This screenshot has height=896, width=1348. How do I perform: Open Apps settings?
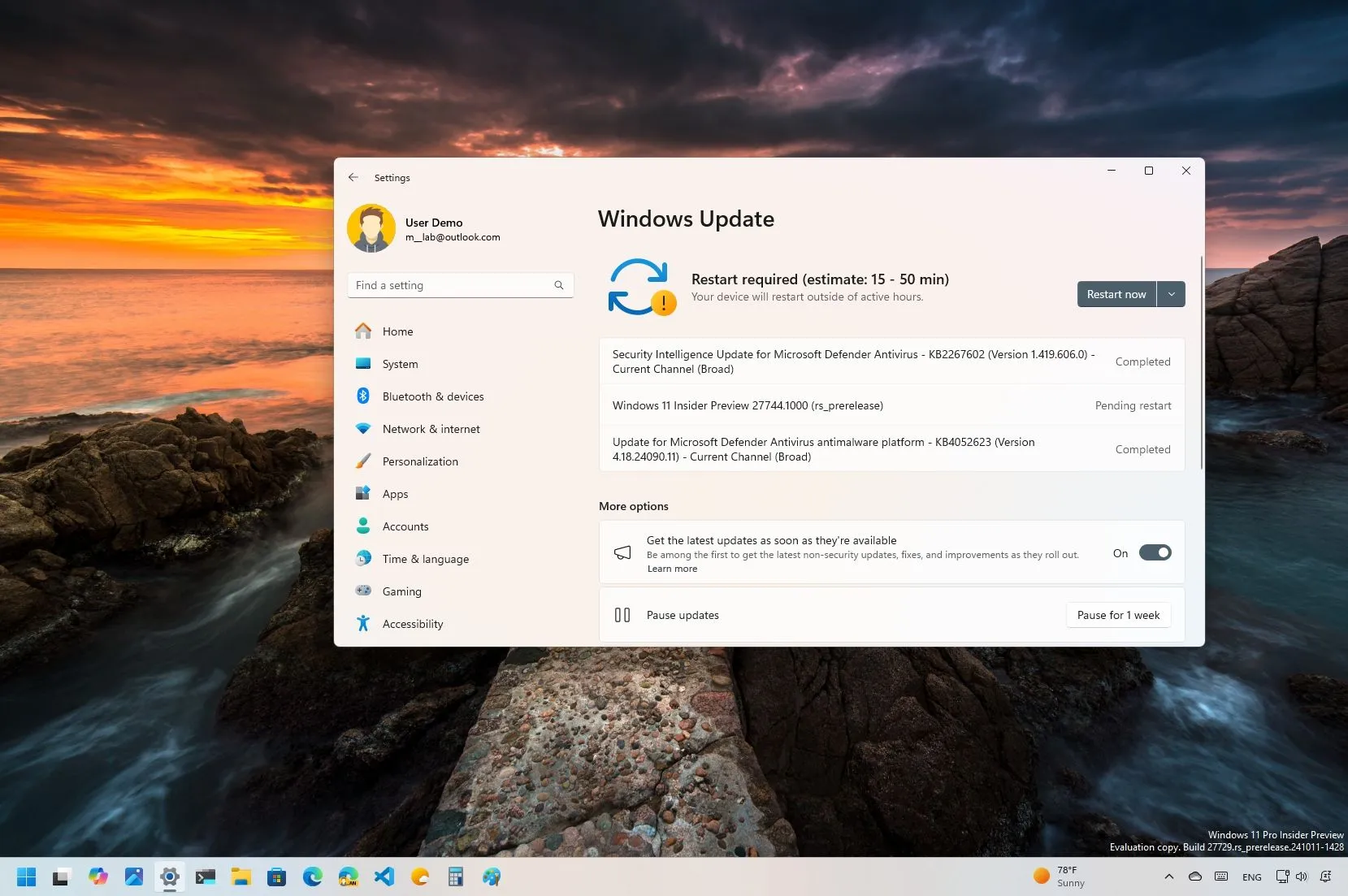[462, 494]
